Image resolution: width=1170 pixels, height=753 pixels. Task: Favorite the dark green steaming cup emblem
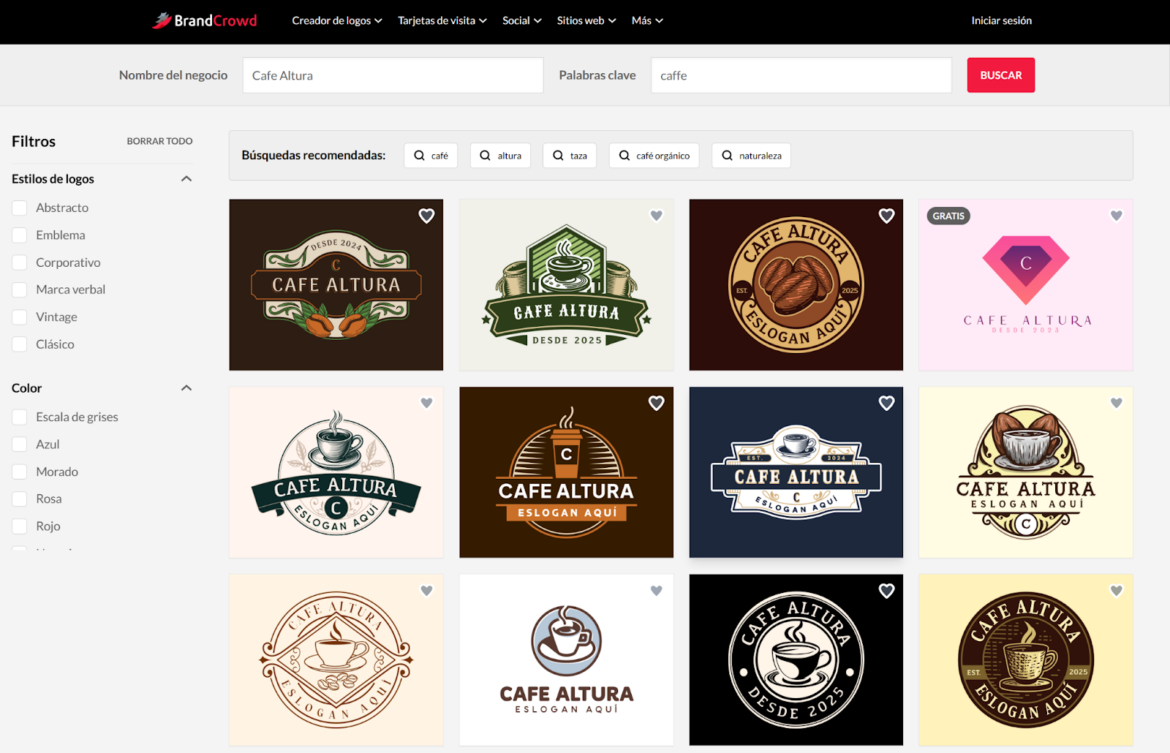pyautogui.click(x=656, y=215)
